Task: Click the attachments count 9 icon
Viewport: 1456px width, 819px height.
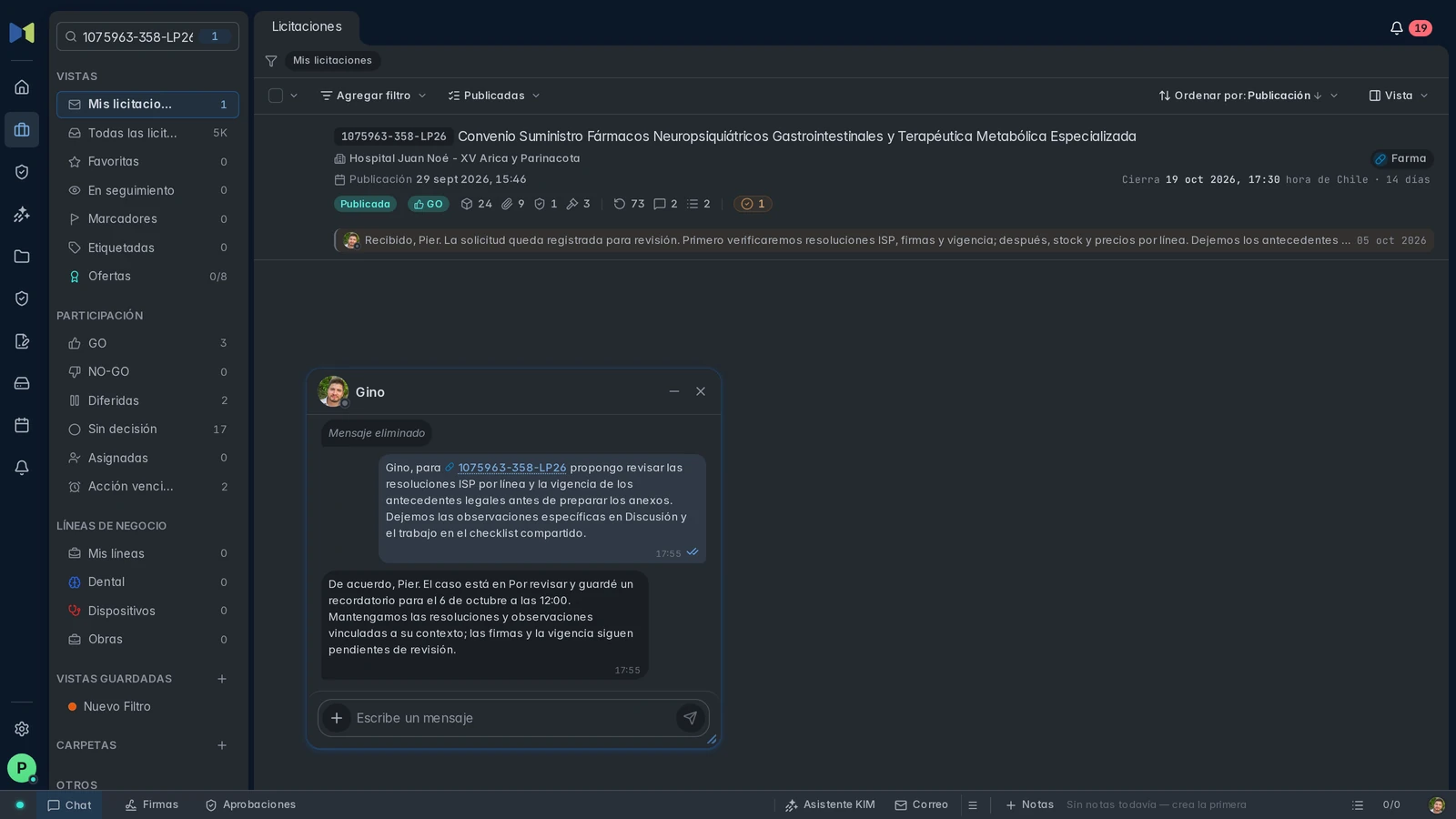Action: tap(513, 204)
